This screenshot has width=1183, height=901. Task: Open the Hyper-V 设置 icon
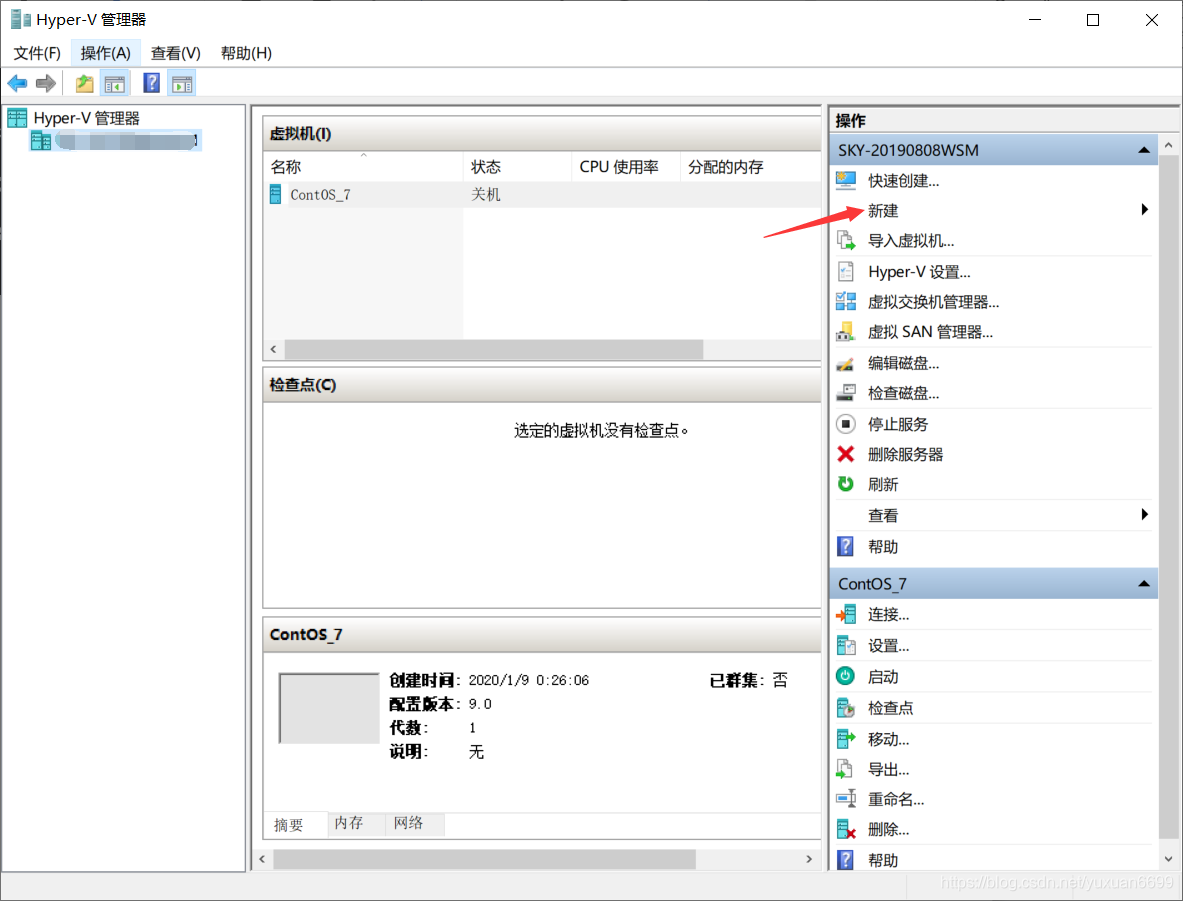(846, 272)
